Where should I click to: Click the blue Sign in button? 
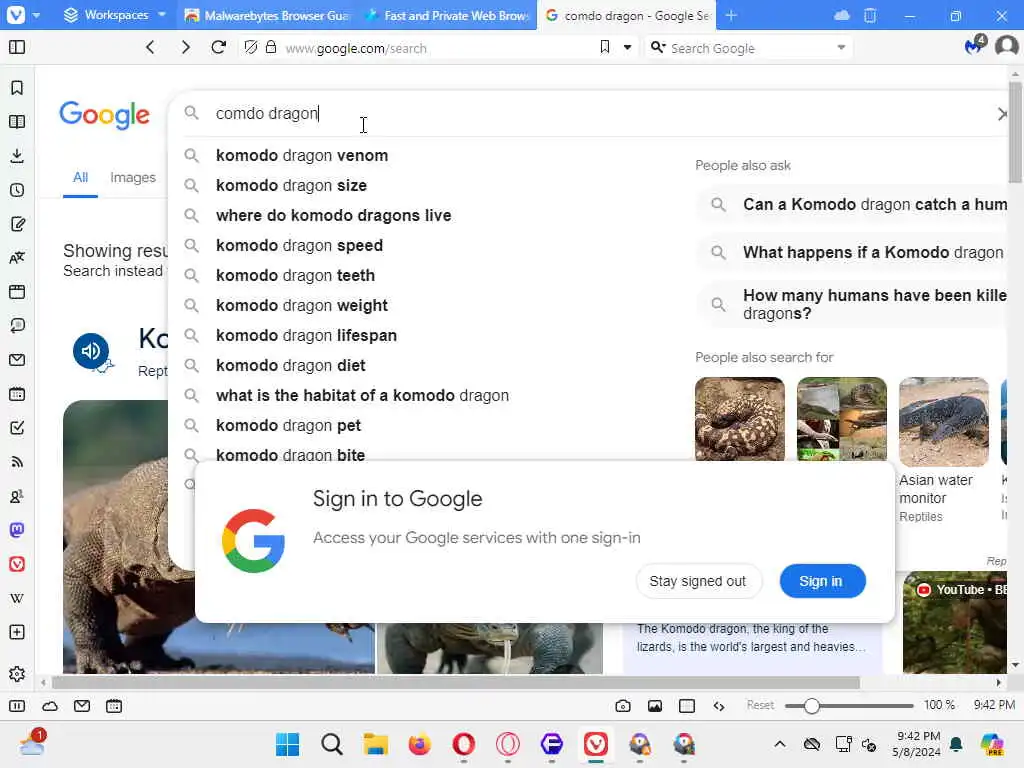click(x=822, y=581)
